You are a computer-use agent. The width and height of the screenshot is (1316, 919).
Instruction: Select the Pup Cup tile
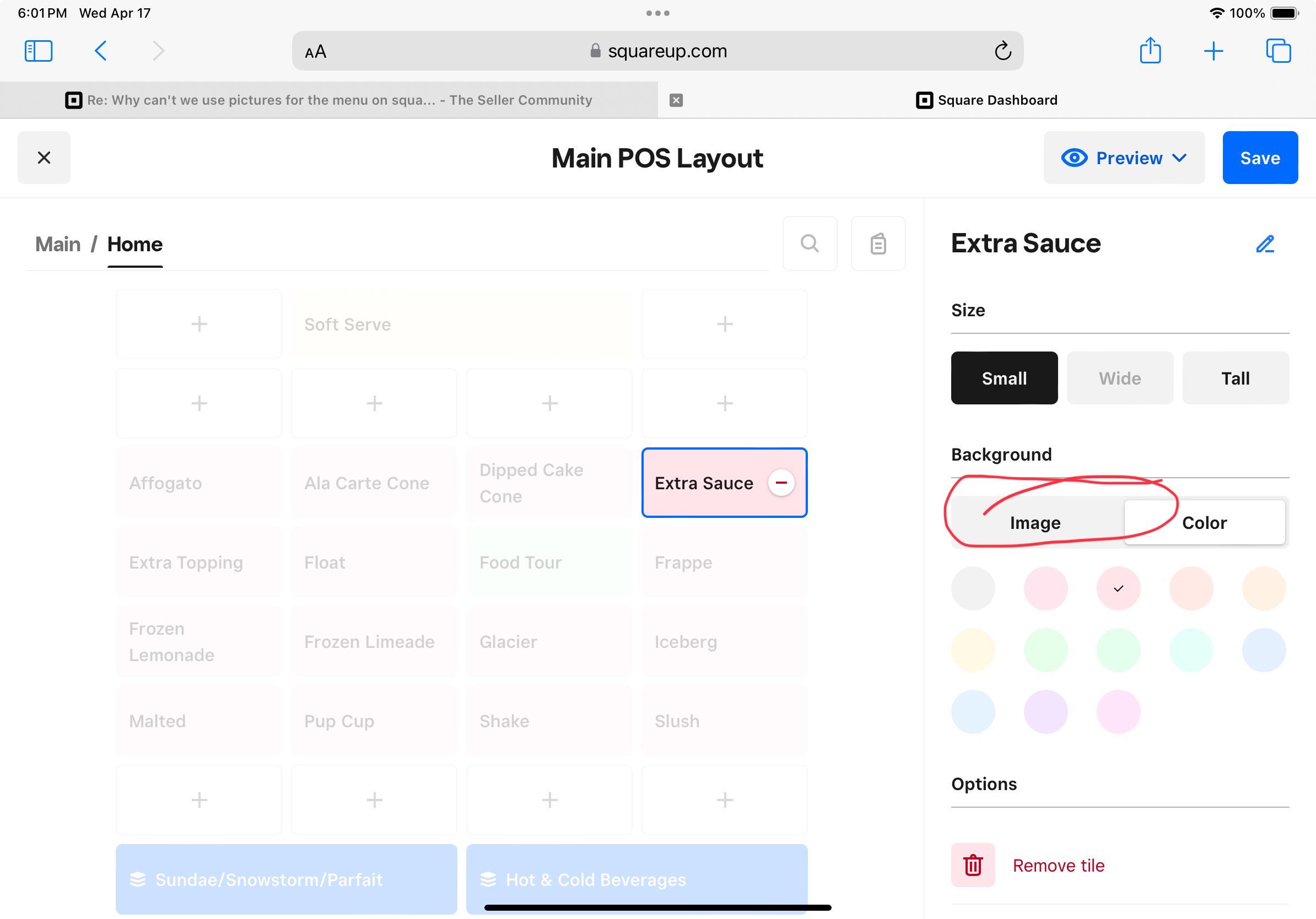click(374, 721)
